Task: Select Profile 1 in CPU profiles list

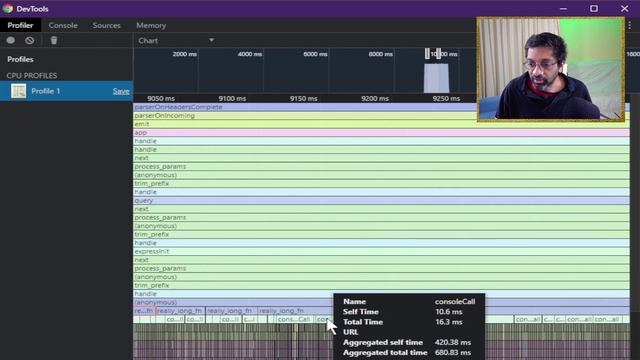Action: point(66,91)
